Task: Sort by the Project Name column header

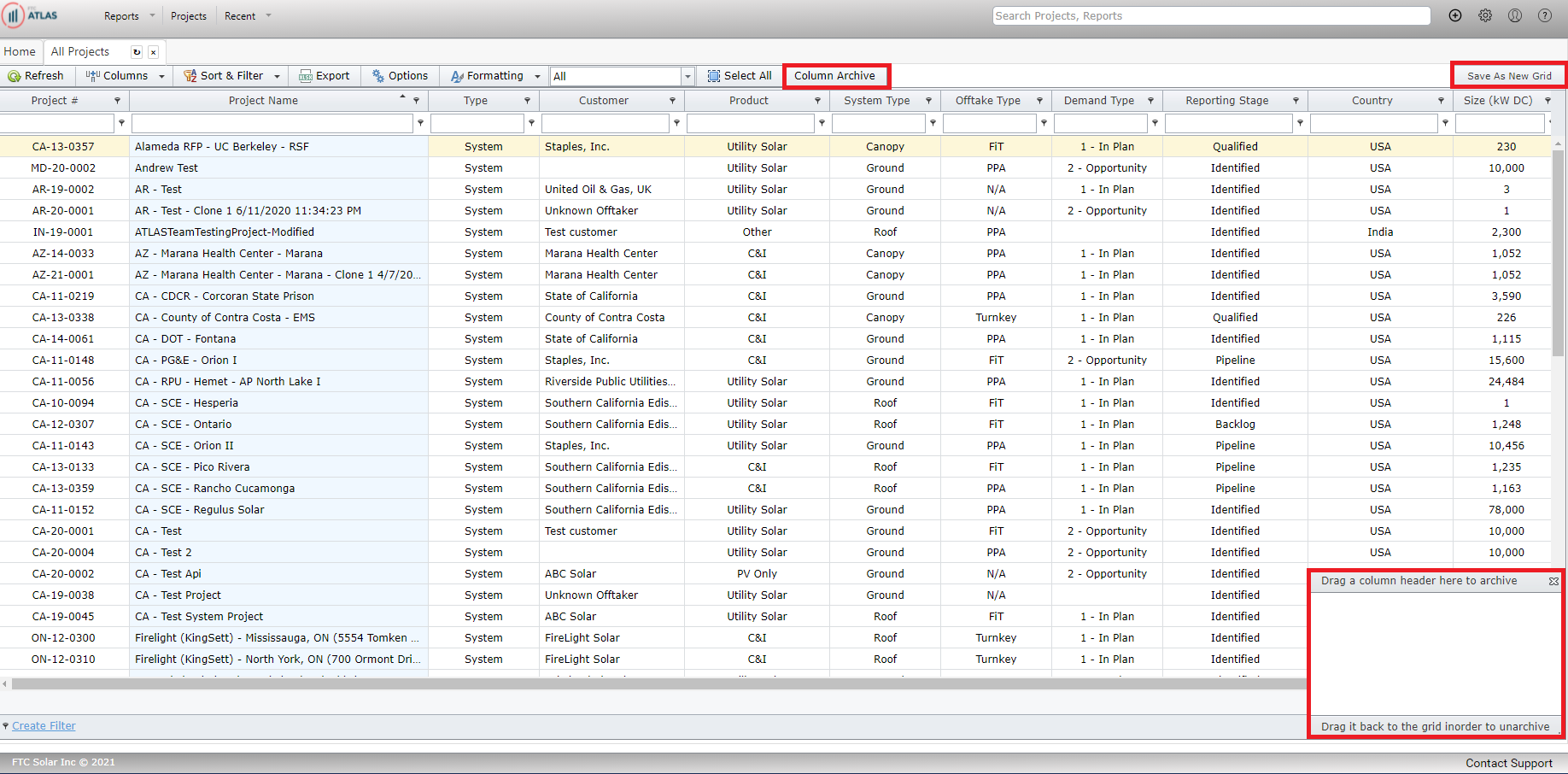Action: tap(263, 101)
